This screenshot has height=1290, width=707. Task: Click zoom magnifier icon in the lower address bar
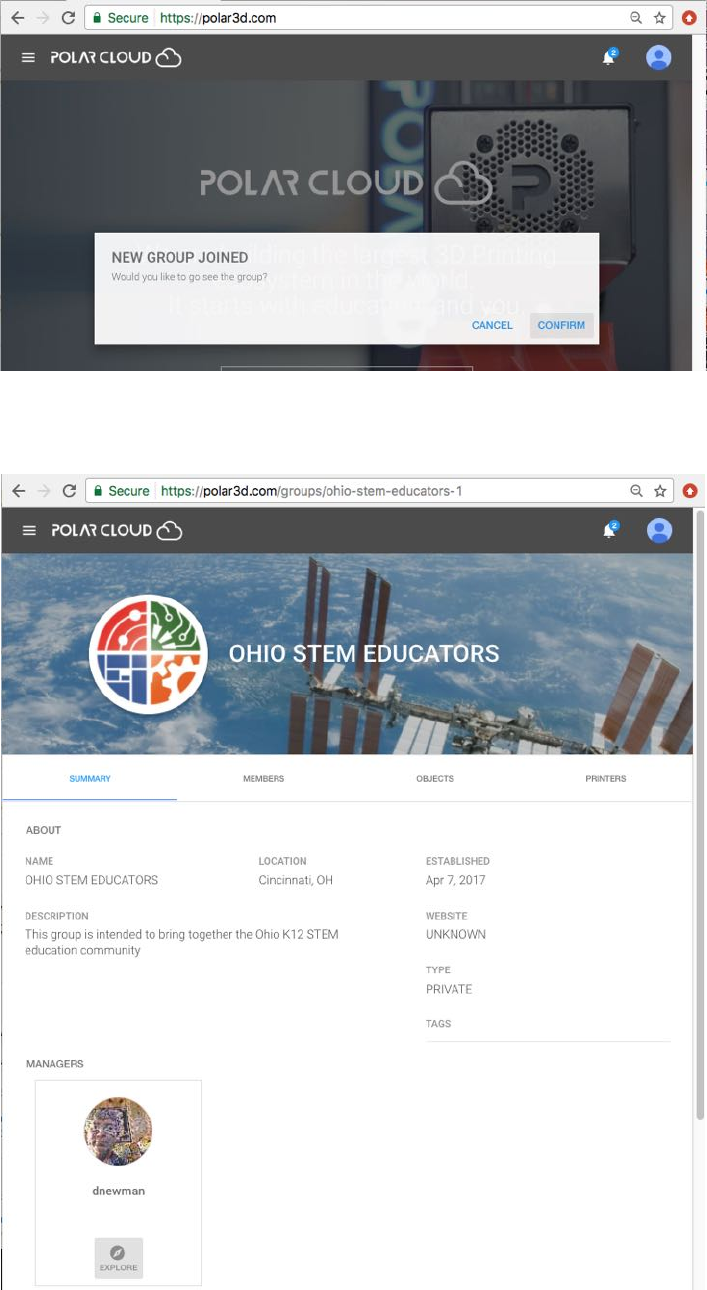636,491
